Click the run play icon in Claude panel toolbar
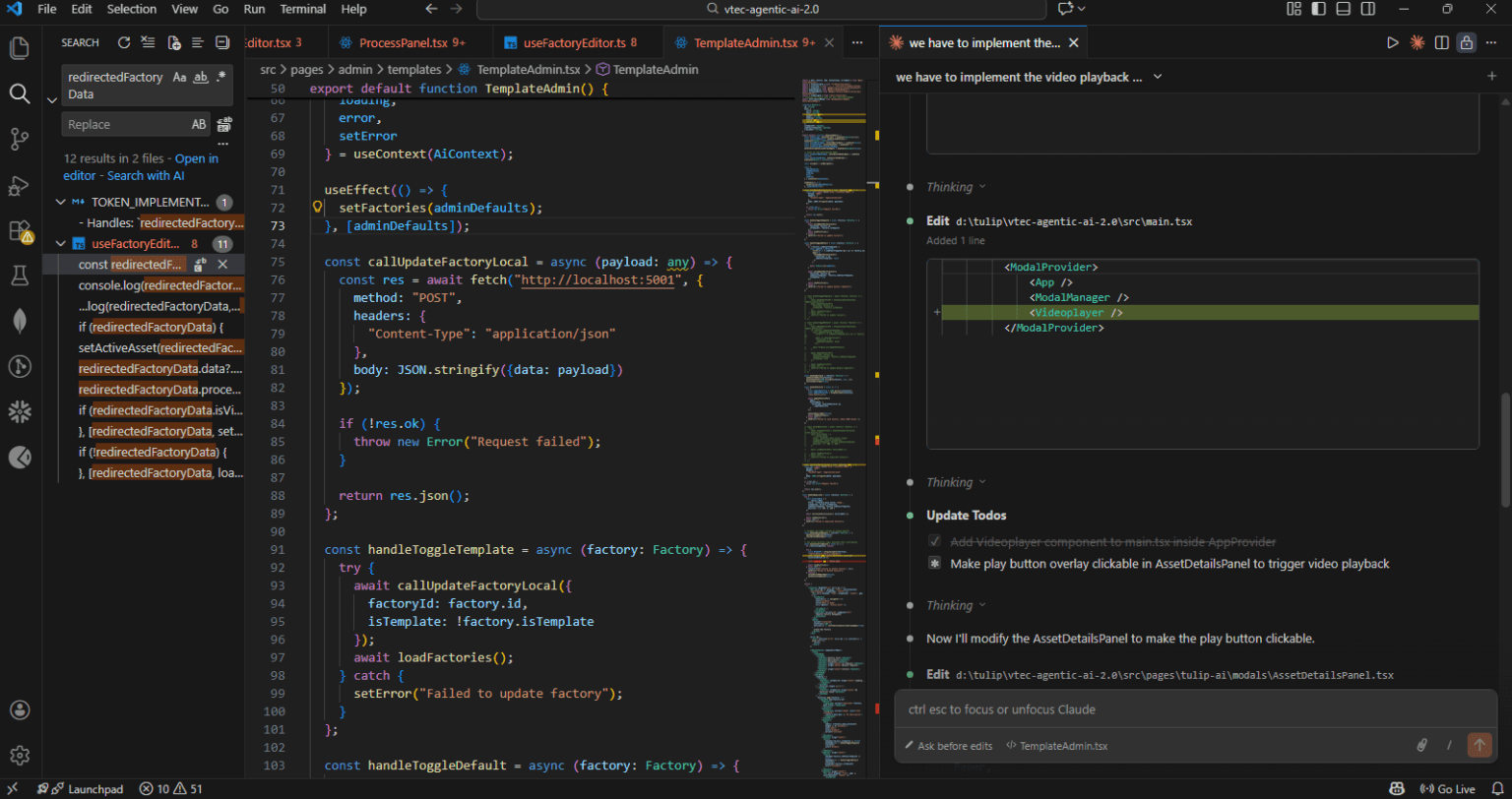Image resolution: width=1512 pixels, height=799 pixels. (x=1392, y=42)
